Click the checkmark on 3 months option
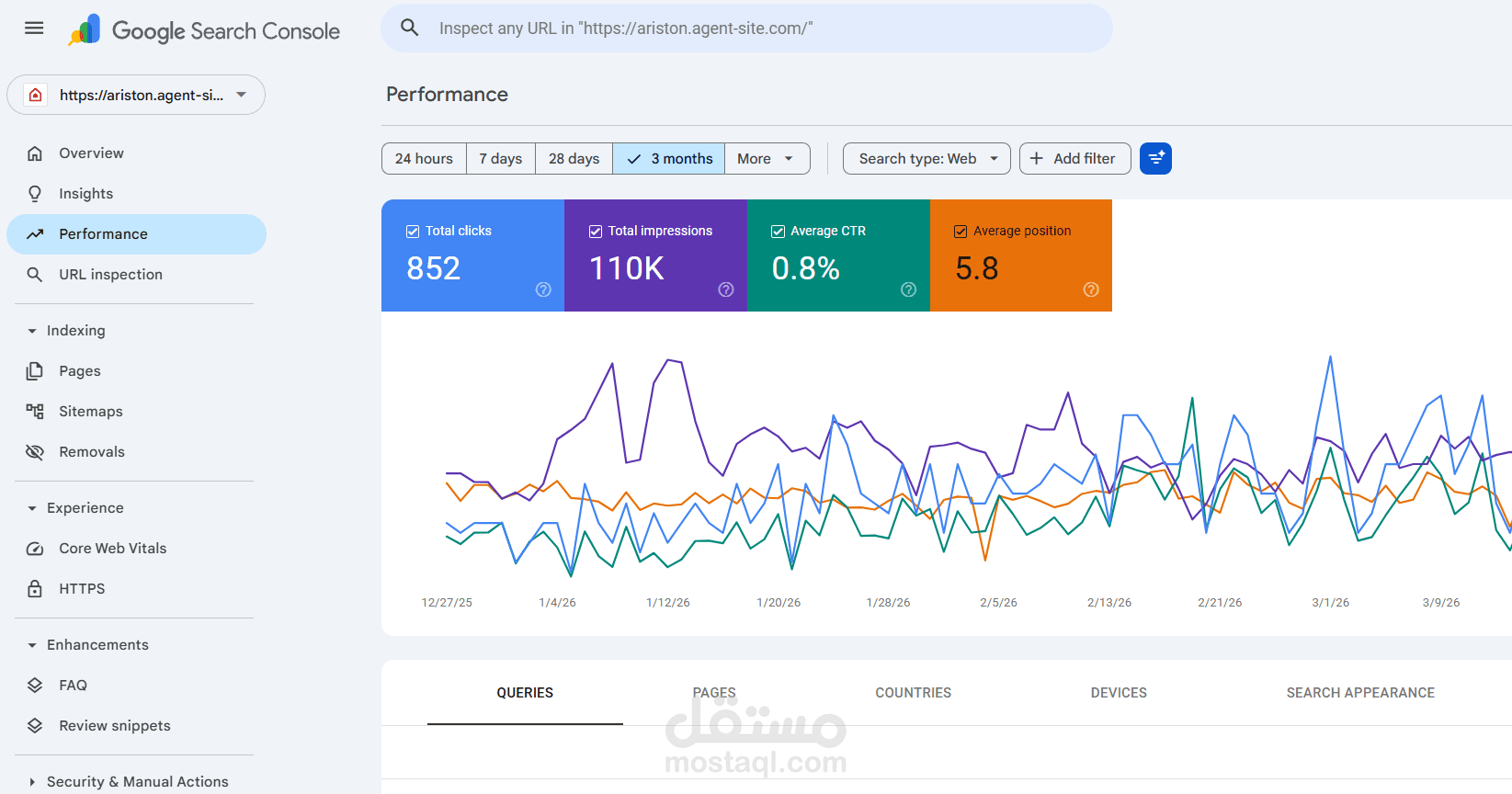 [634, 159]
